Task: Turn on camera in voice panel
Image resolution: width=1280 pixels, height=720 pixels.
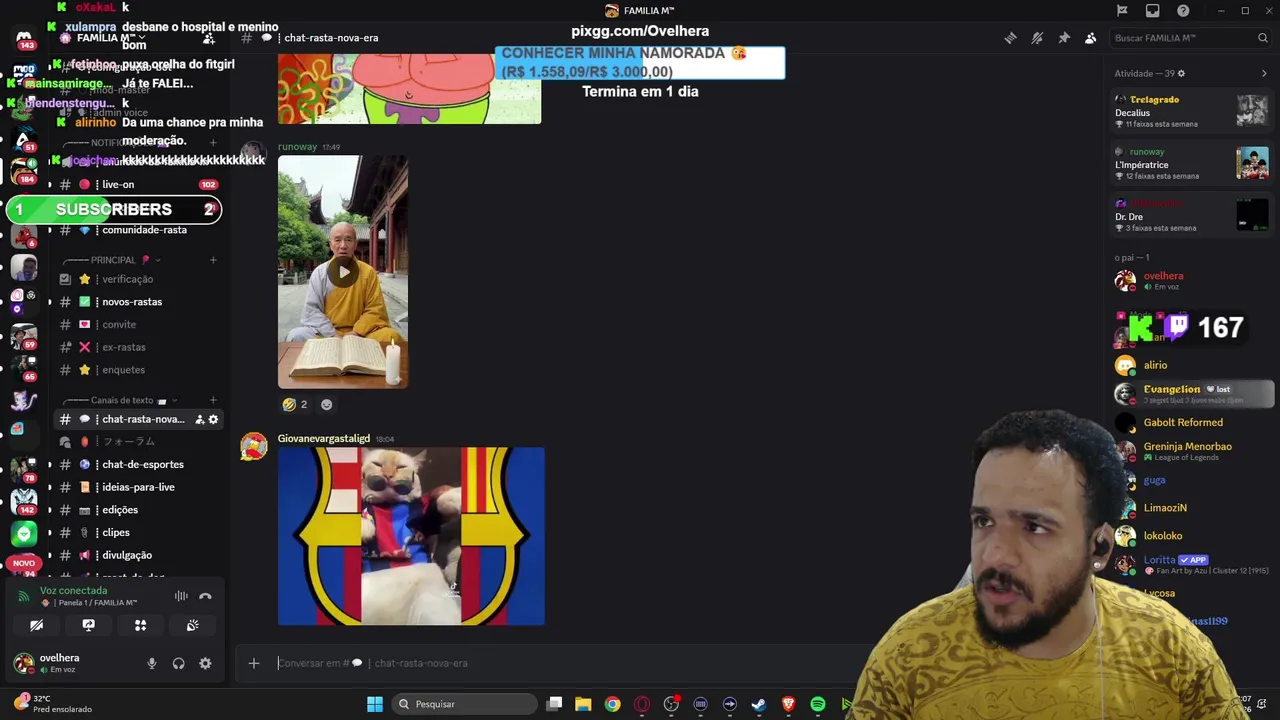Action: click(x=36, y=625)
